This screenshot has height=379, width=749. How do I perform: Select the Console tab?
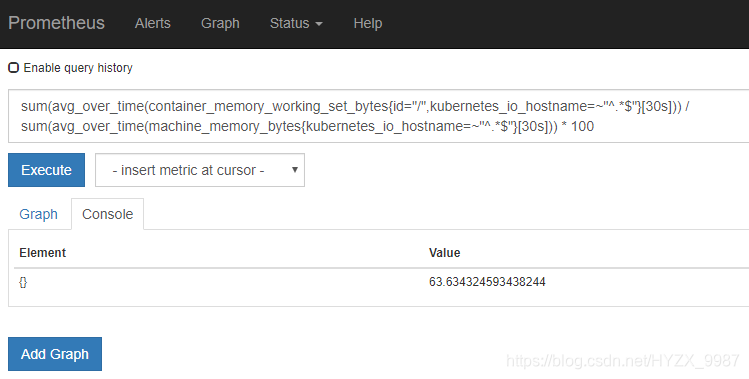[x=107, y=214]
